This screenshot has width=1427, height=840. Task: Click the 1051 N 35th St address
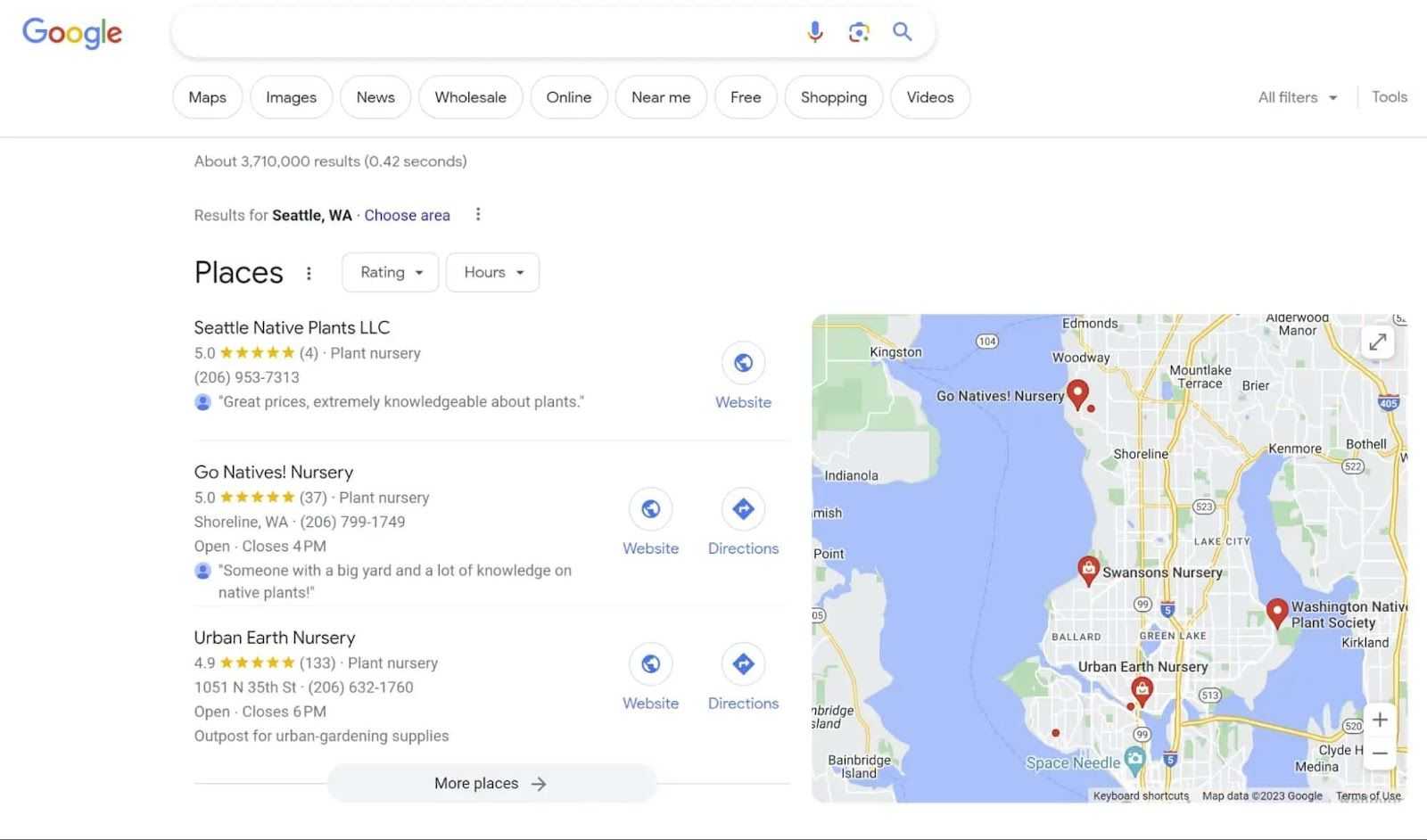coord(245,688)
